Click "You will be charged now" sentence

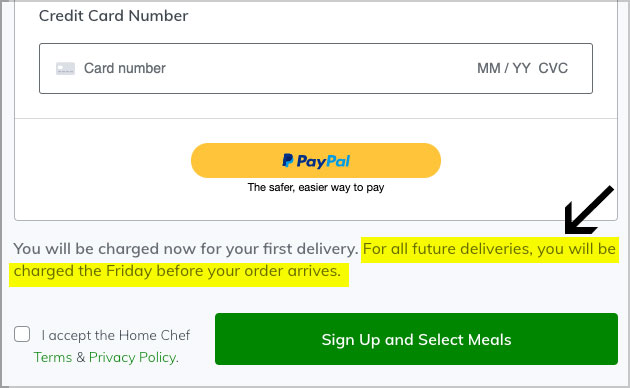[x=186, y=249]
